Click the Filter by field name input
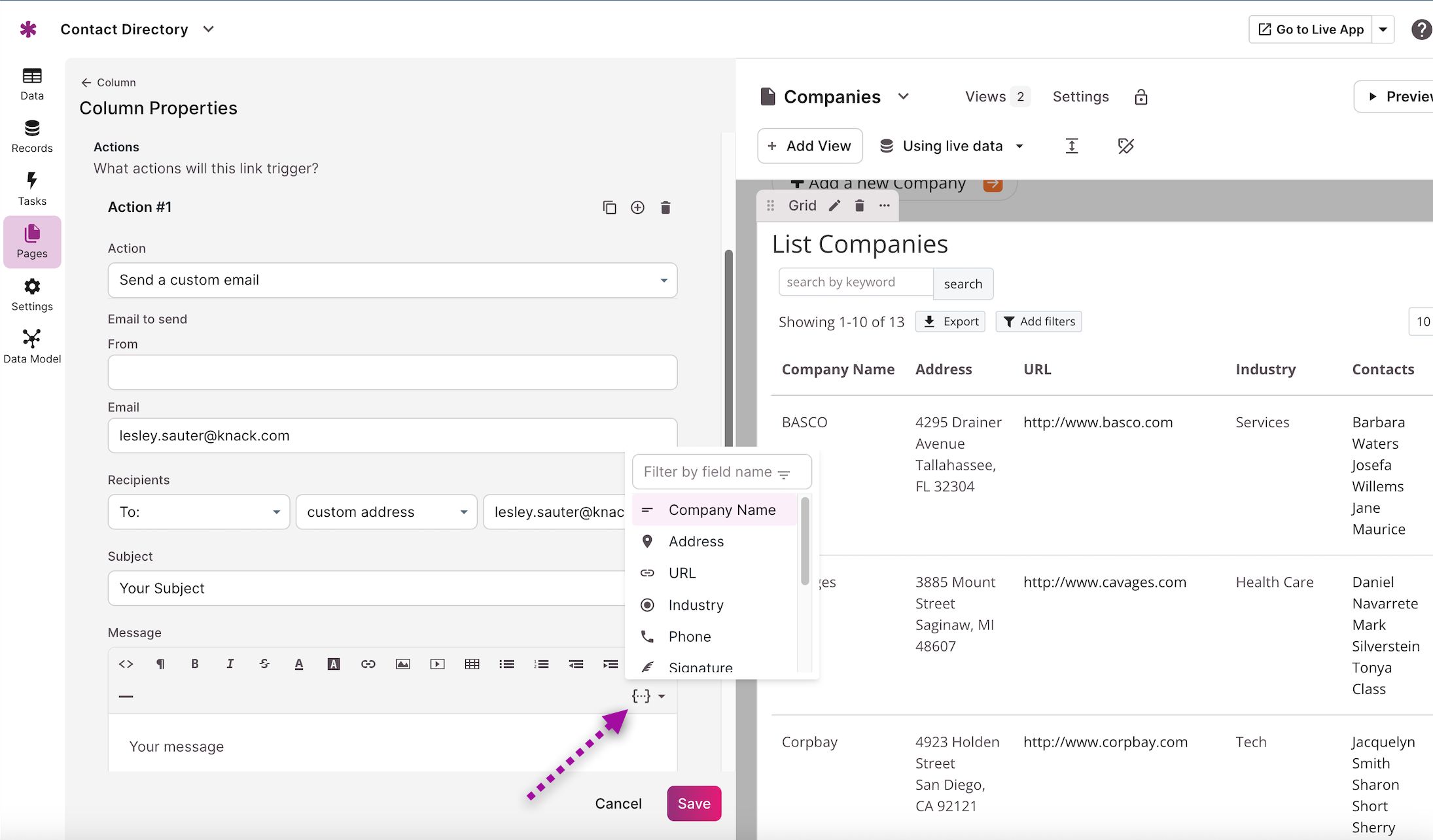The width and height of the screenshot is (1433, 840). (722, 472)
